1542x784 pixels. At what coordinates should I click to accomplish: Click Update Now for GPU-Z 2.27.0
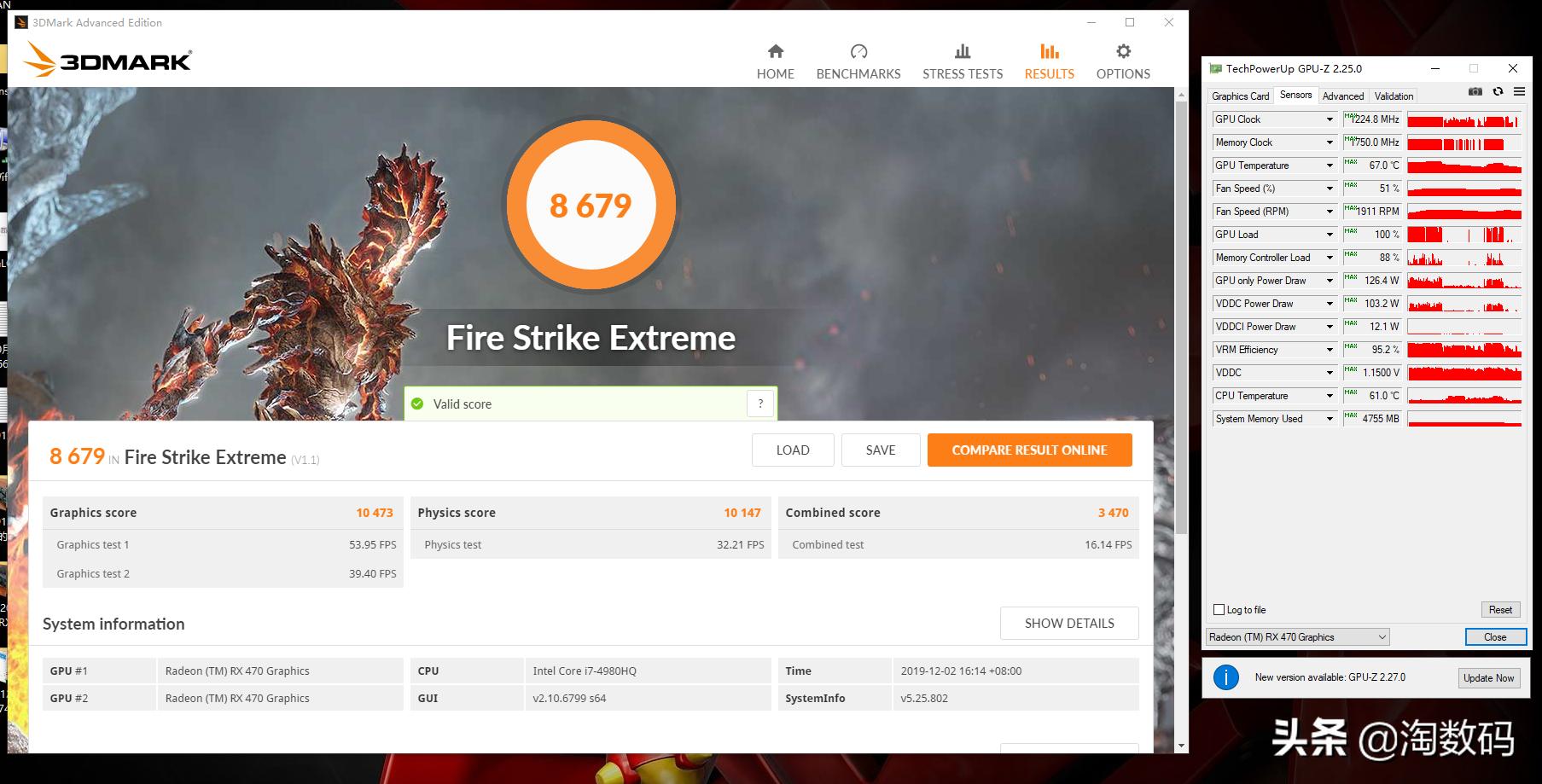[1488, 678]
